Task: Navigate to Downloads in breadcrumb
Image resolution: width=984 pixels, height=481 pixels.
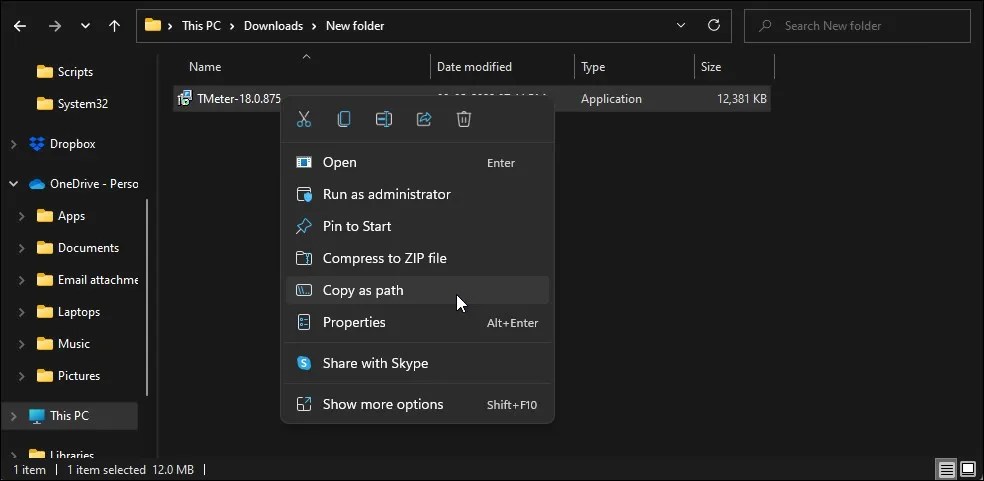Action: tap(273, 26)
